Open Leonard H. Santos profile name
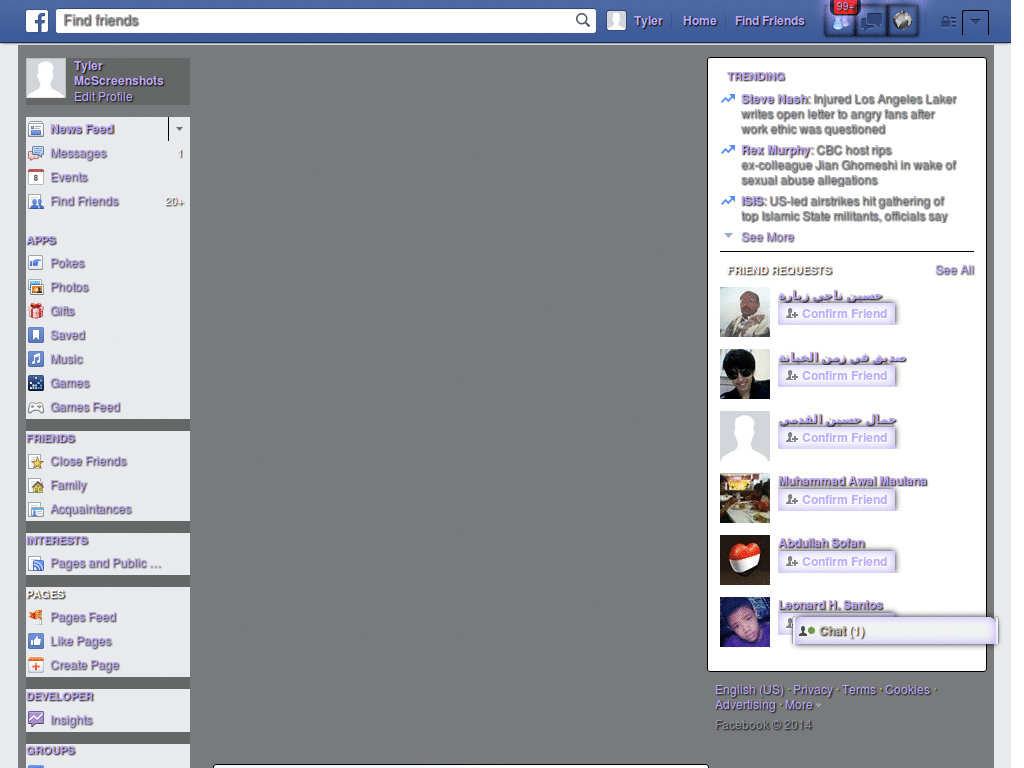 click(831, 605)
